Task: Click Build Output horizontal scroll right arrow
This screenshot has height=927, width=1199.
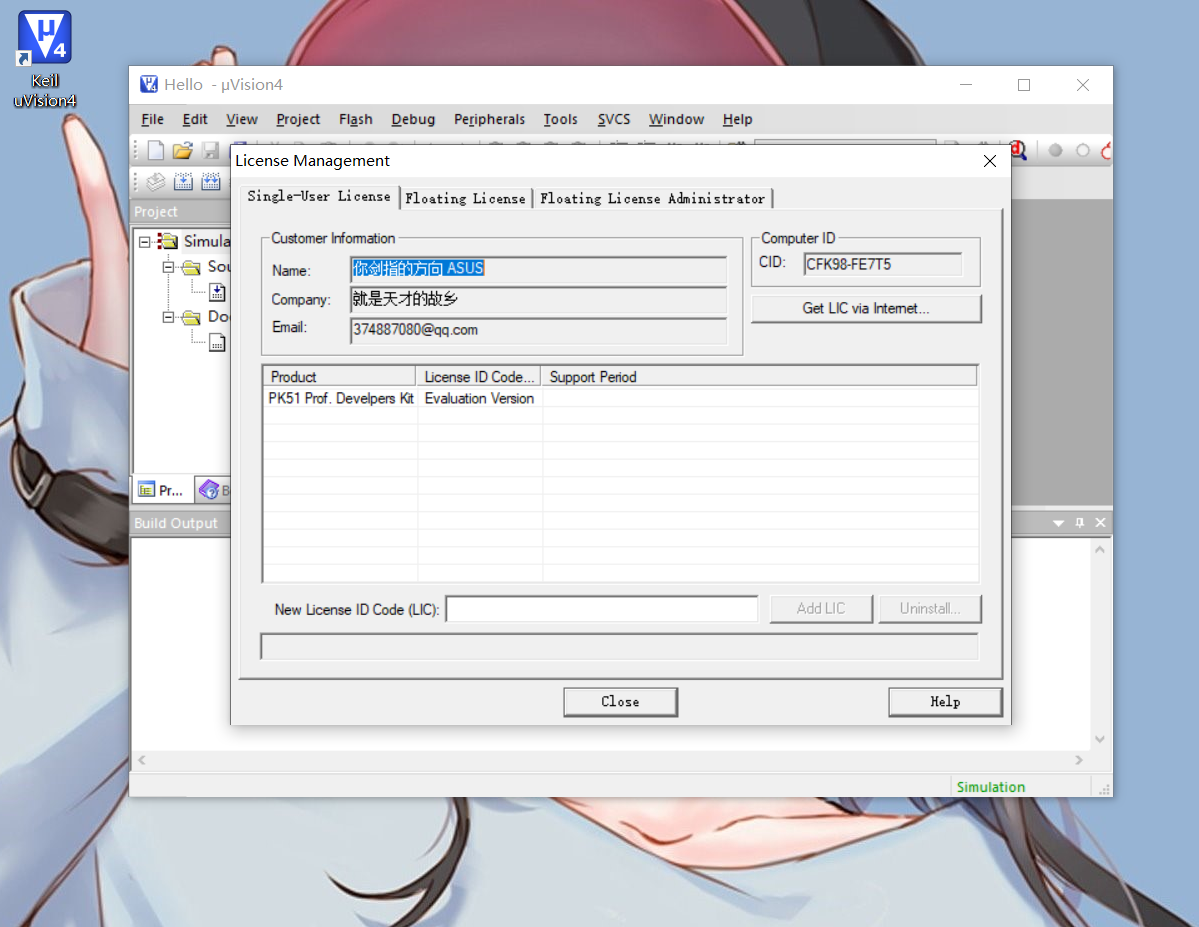Action: pyautogui.click(x=1079, y=759)
